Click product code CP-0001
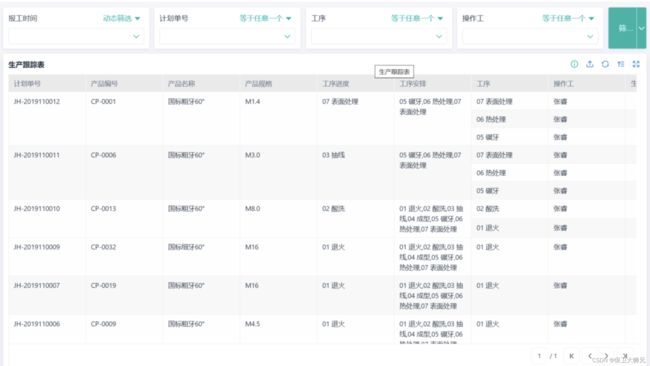The width and height of the screenshot is (650, 366). [103, 102]
